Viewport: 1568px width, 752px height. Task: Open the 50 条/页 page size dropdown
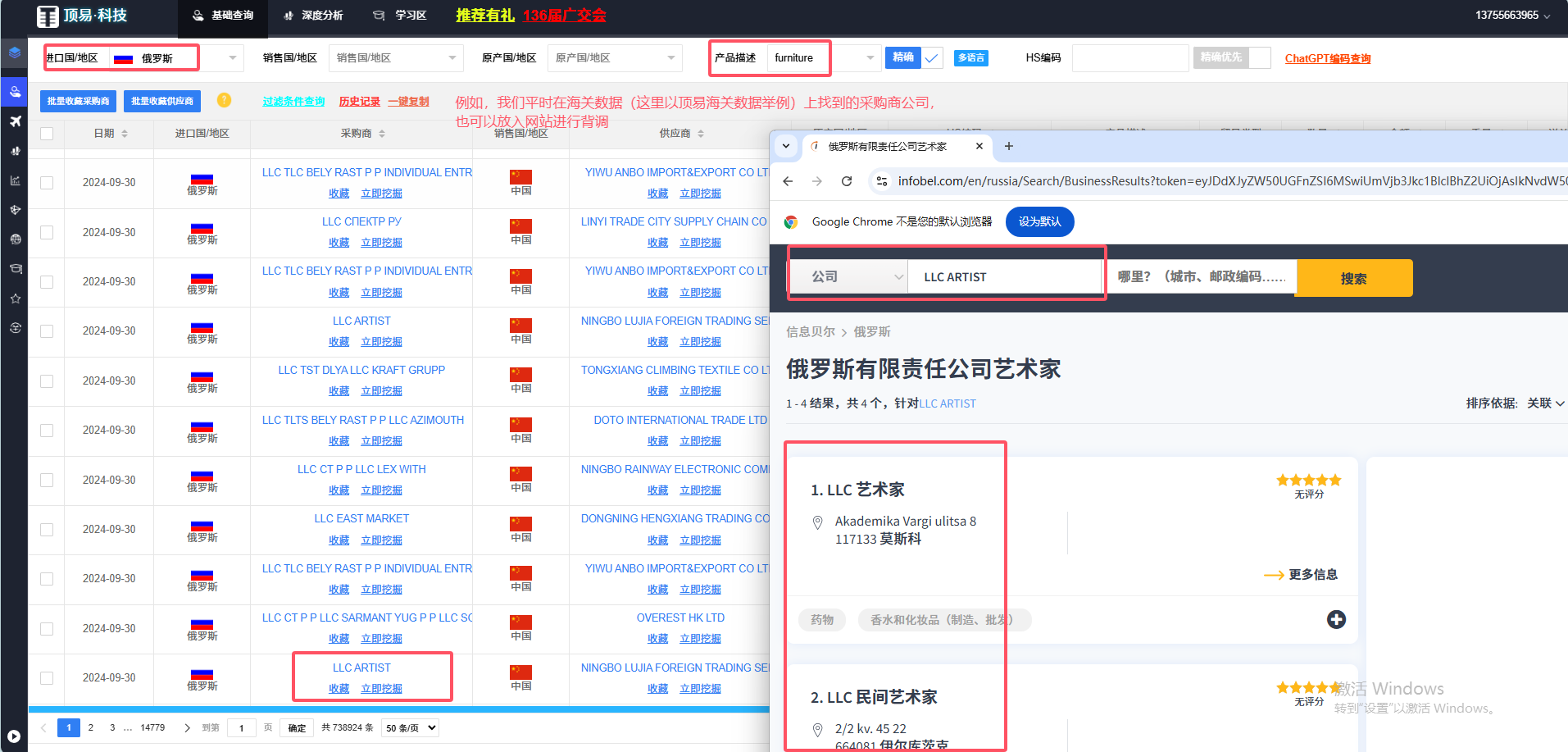click(411, 728)
